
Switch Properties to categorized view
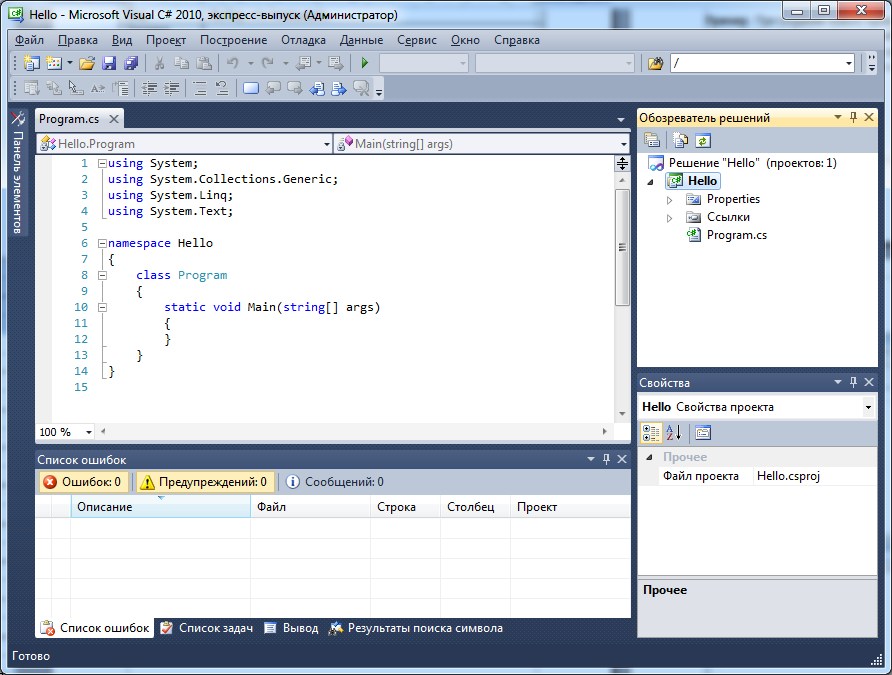[x=651, y=433]
